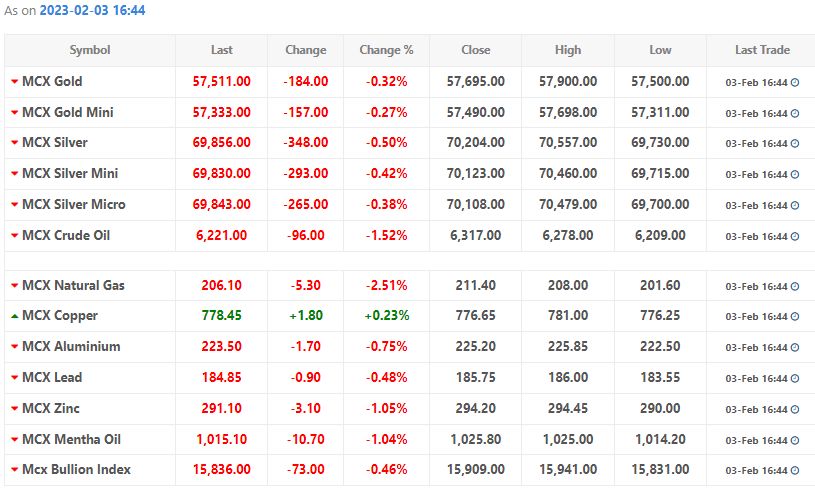Screen dimensions: 815x490
Task: Open the MCX Aluminium symbol link
Action: [71, 346]
